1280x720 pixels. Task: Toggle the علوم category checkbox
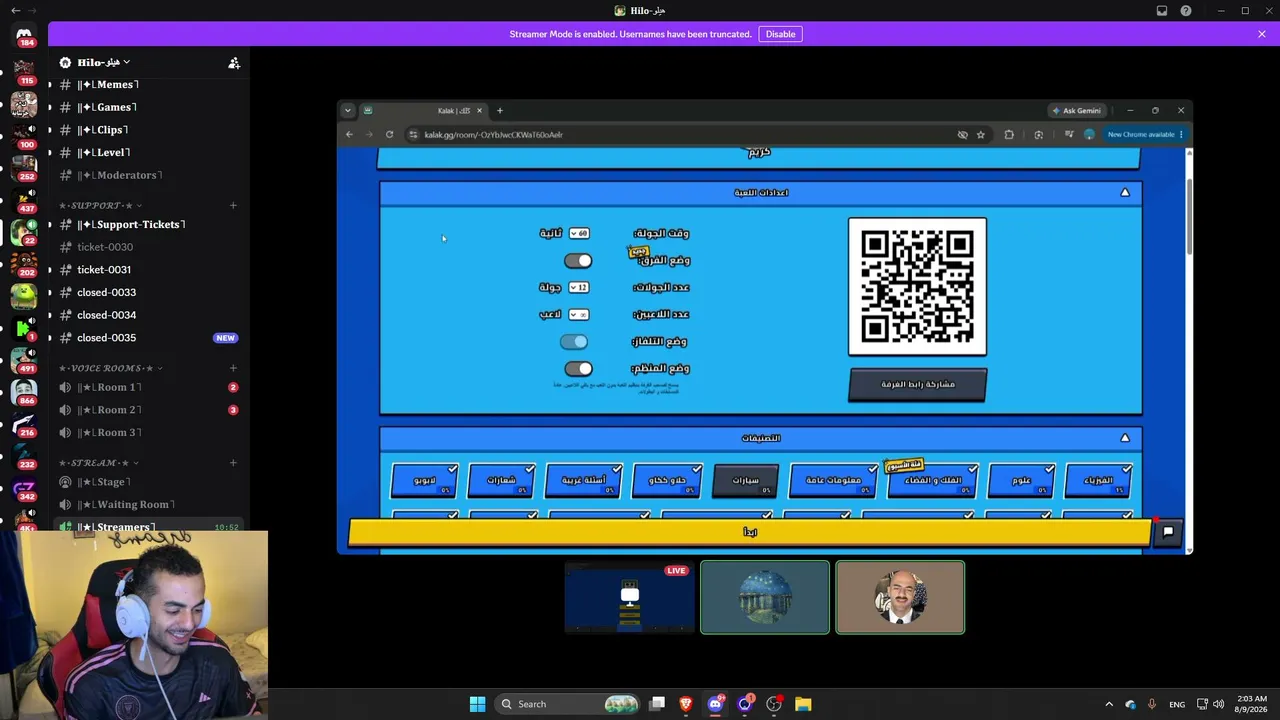[1022, 481]
